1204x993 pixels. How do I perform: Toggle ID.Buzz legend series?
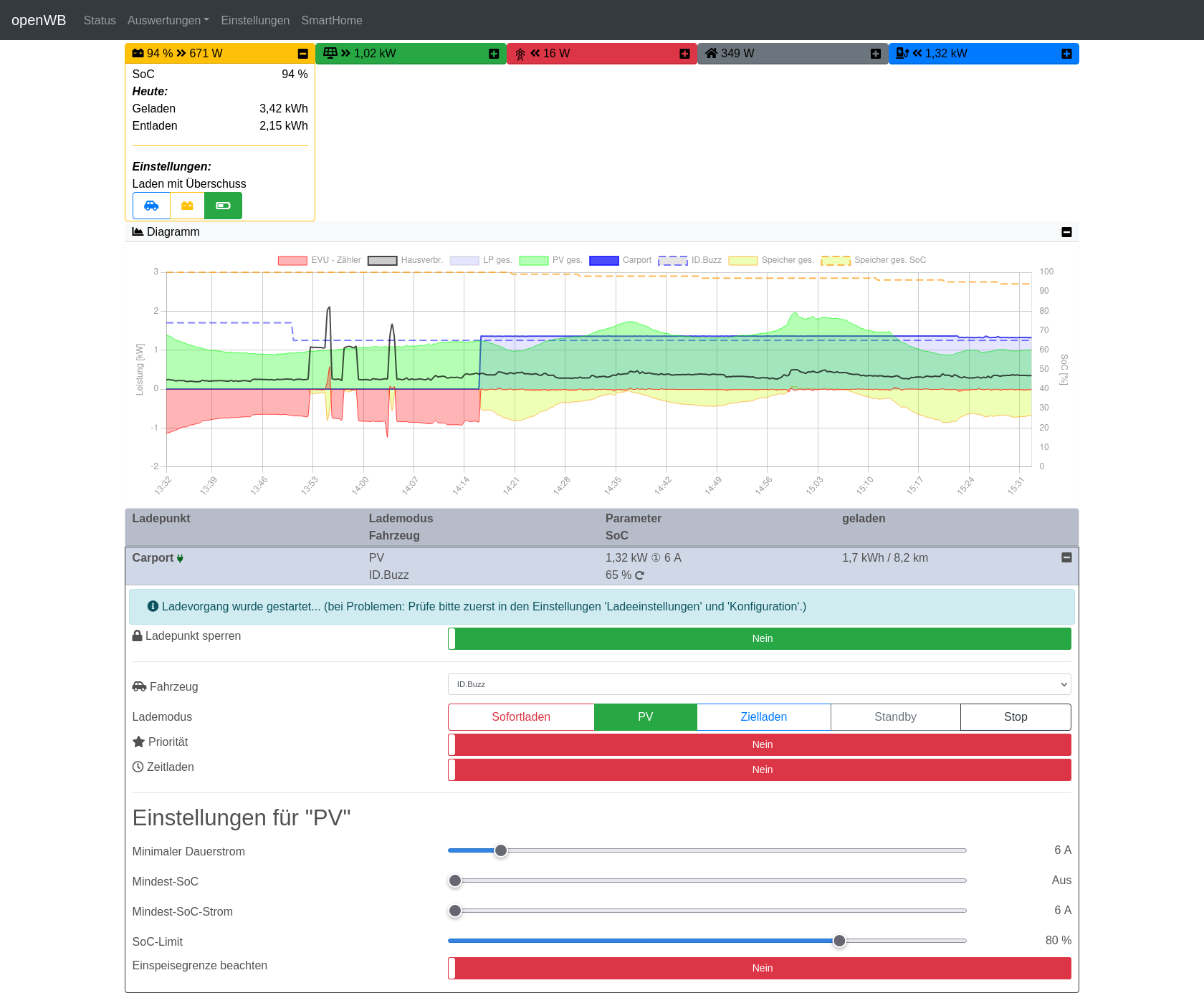point(690,260)
